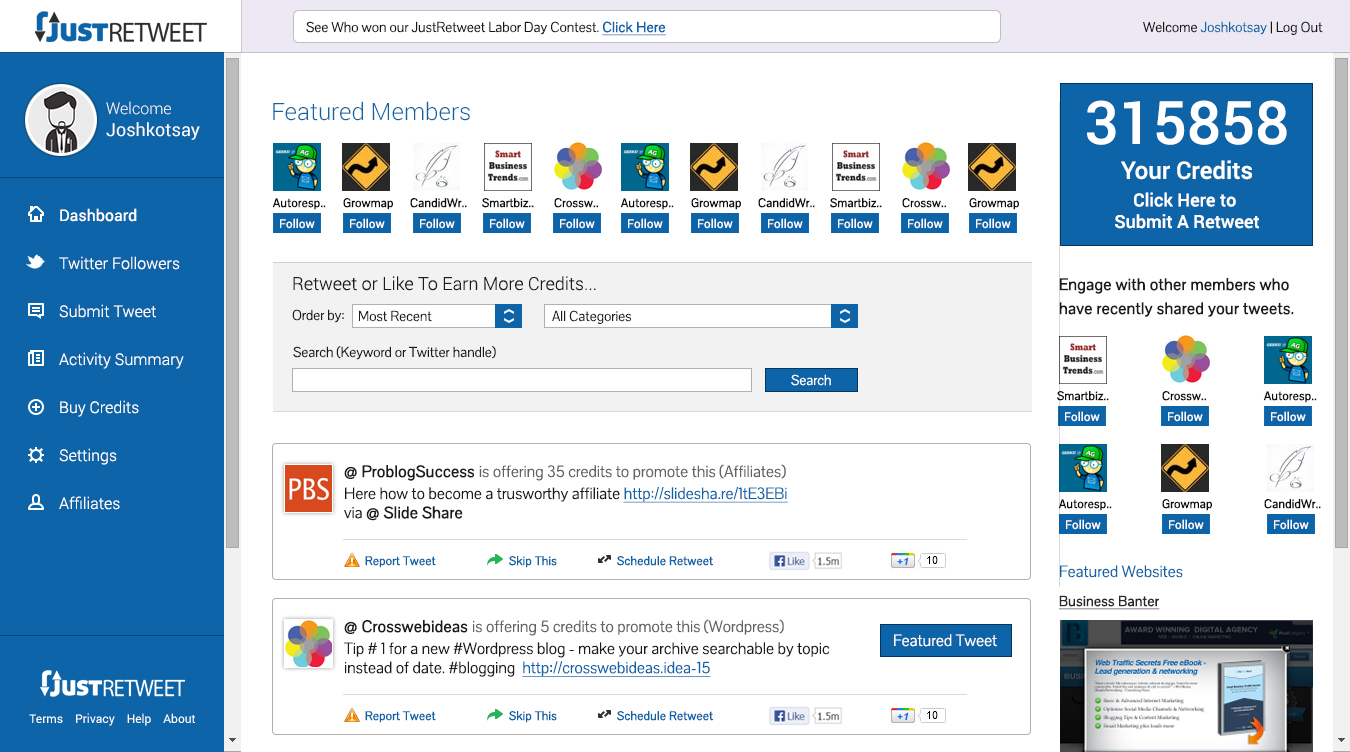This screenshot has width=1350, height=752.
Task: Open the Joshkotsay profile link in header
Action: pyautogui.click(x=1233, y=27)
